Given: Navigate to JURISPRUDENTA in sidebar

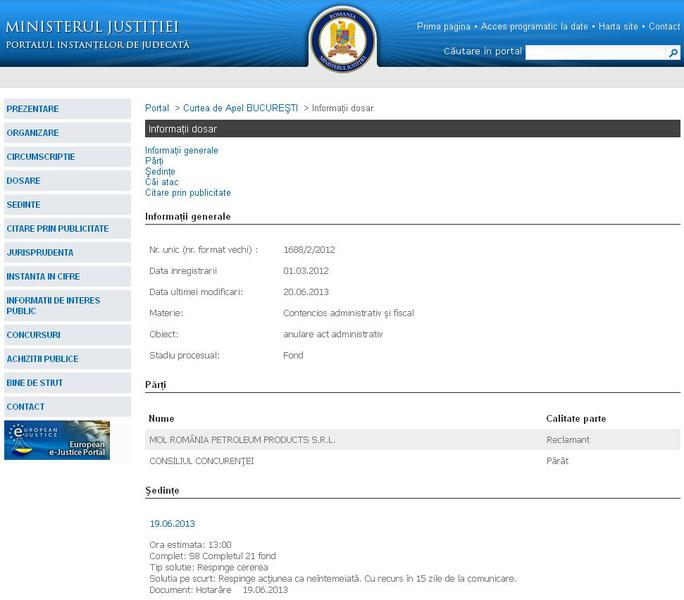Looking at the screenshot, I should tap(40, 253).
